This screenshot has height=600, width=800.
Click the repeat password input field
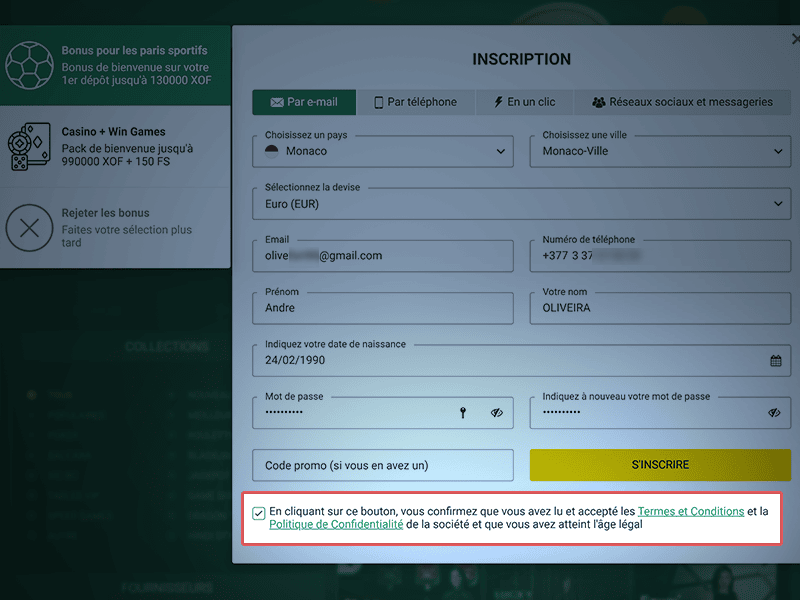coord(660,413)
